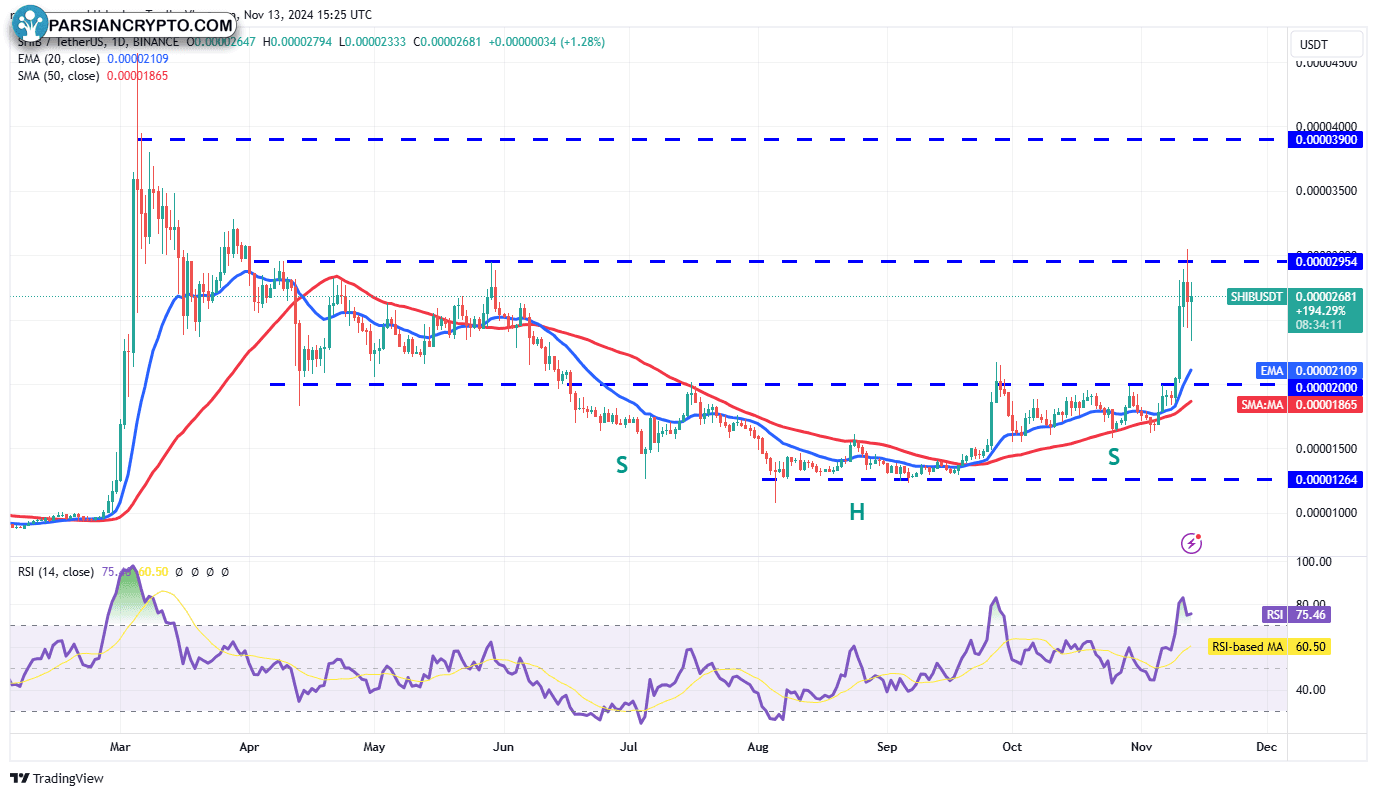Click the +194.29% change value on scale
The height and width of the screenshot is (796, 1377).
click(1319, 311)
